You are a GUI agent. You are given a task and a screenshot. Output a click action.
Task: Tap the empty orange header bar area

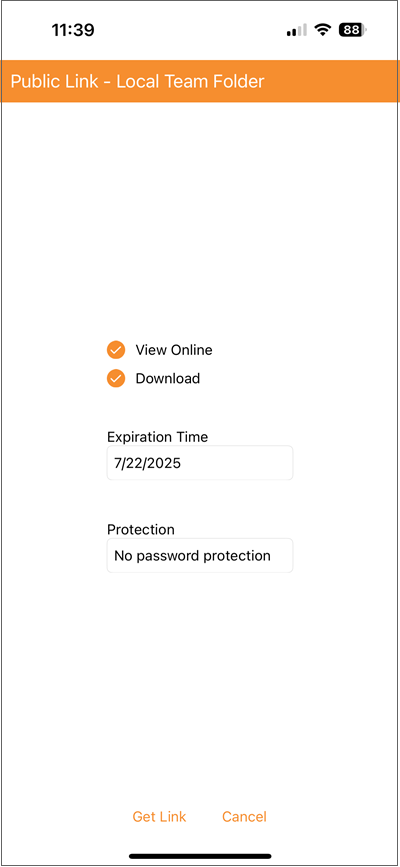(x=332, y=81)
